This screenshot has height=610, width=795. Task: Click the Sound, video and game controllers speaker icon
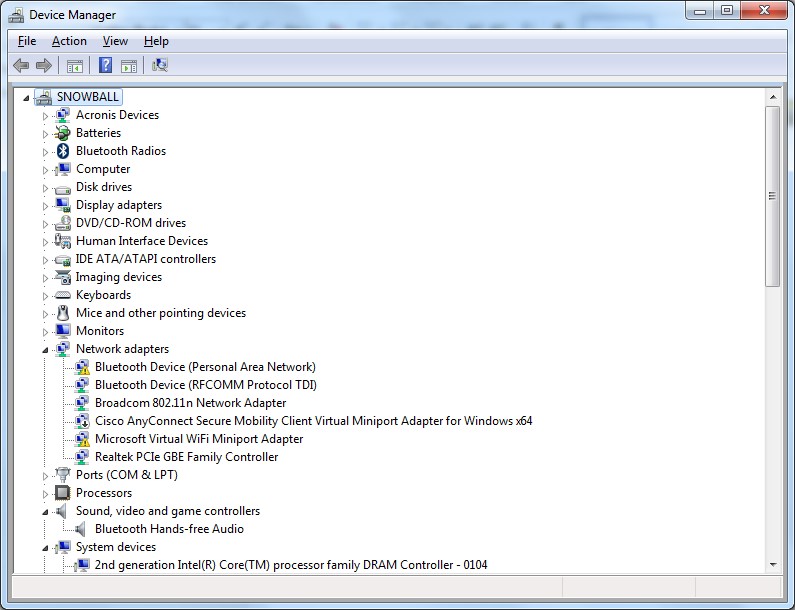(x=61, y=511)
